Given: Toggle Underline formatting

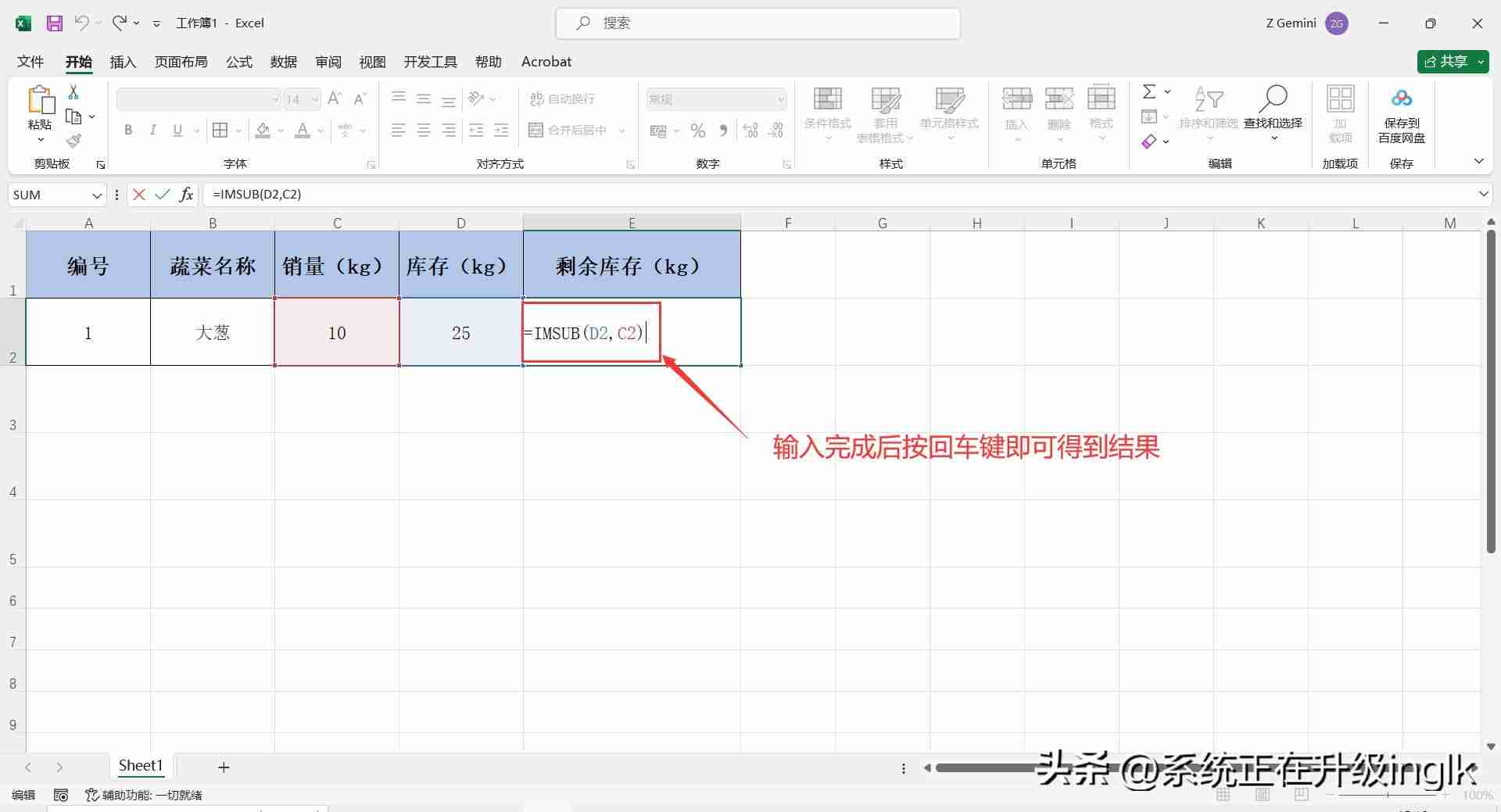Looking at the screenshot, I should click(x=177, y=131).
